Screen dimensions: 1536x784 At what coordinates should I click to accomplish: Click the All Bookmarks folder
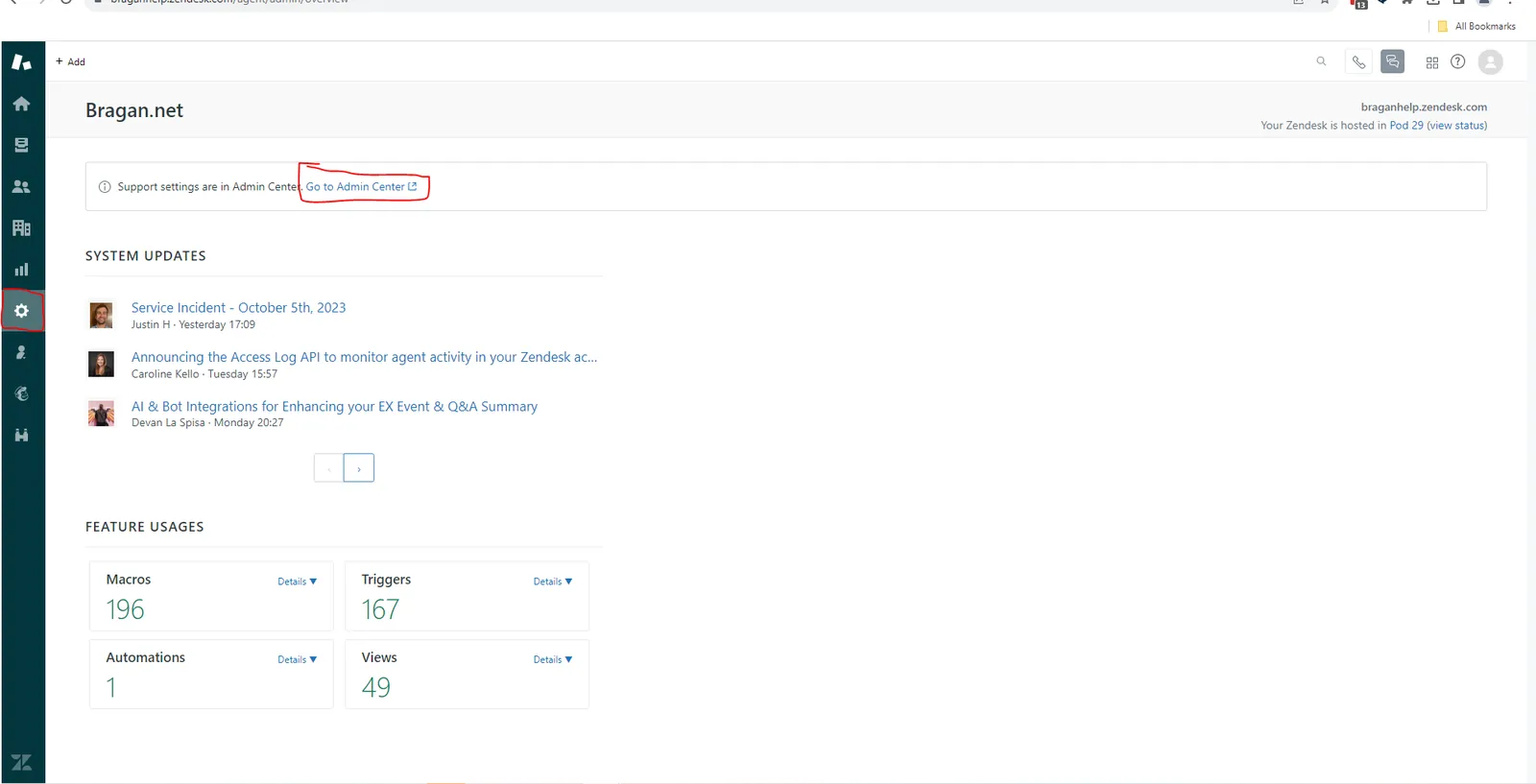click(x=1476, y=26)
